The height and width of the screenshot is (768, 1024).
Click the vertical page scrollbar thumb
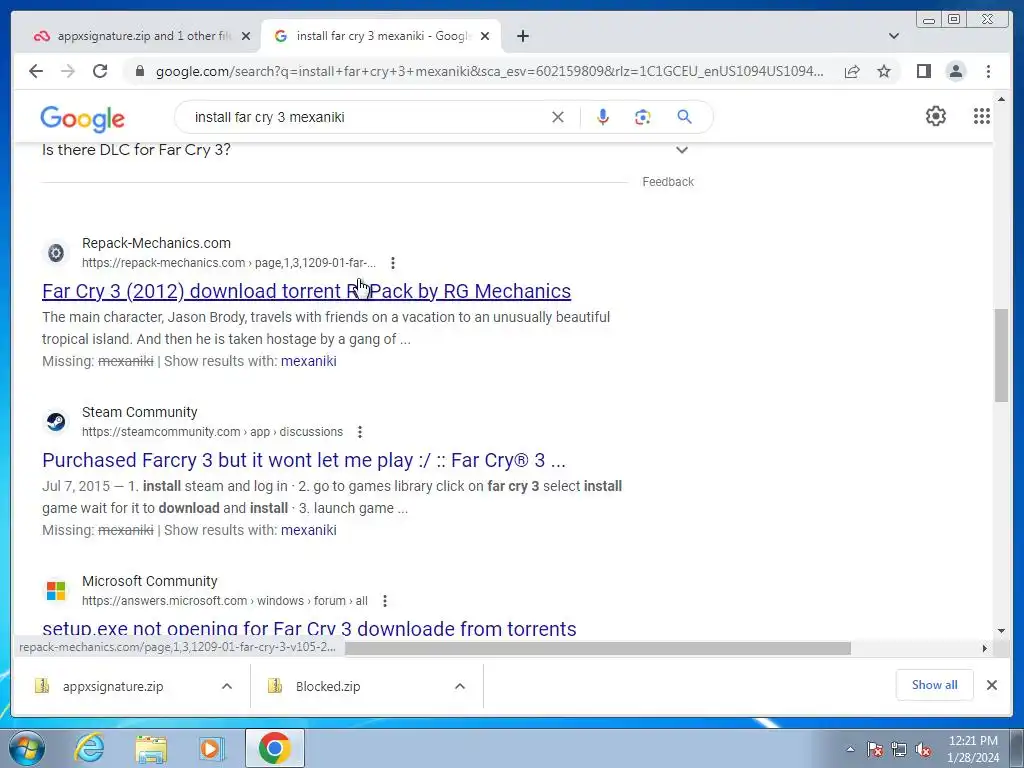[1001, 356]
